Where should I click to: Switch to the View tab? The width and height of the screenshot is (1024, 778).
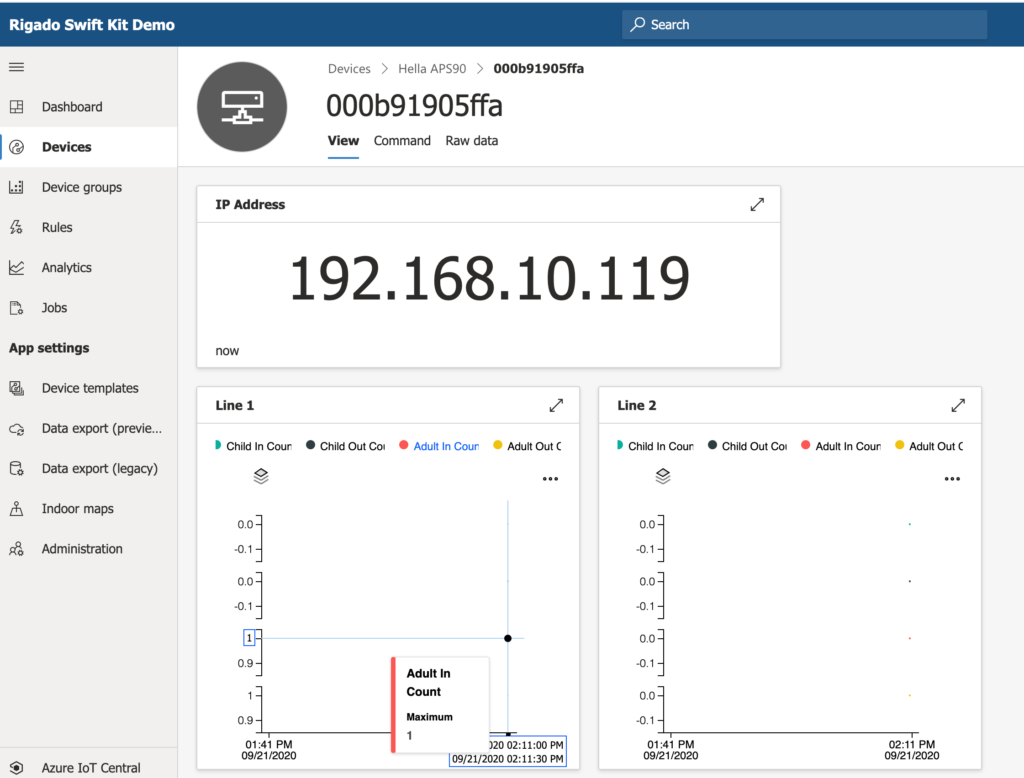pos(343,141)
